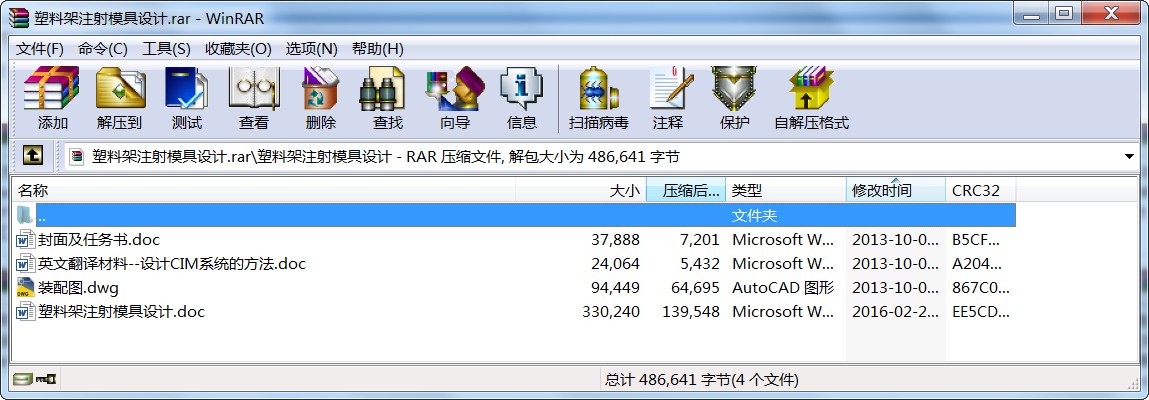1149x400 pixels.
Task: Click size value 94,449
Action: (616, 288)
